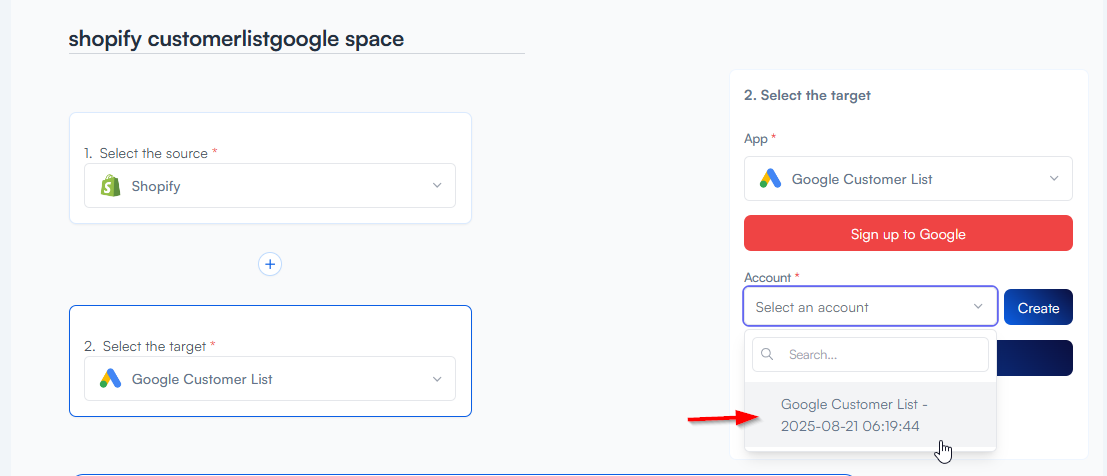This screenshot has width=1107, height=476.
Task: Click Google Ads logo in target card
Action: pos(110,379)
